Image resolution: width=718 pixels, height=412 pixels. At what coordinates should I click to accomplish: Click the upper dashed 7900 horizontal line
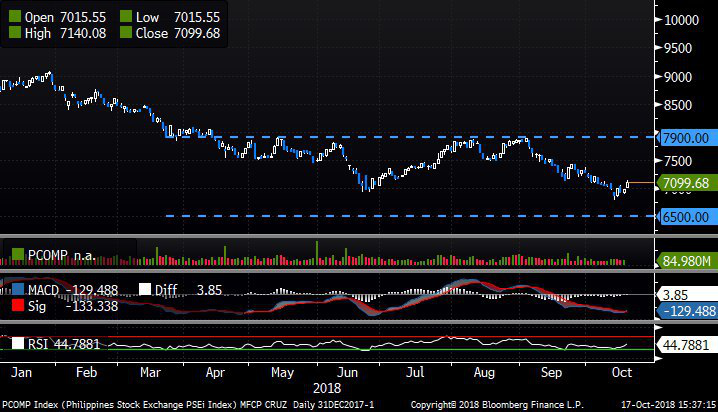(x=400, y=137)
